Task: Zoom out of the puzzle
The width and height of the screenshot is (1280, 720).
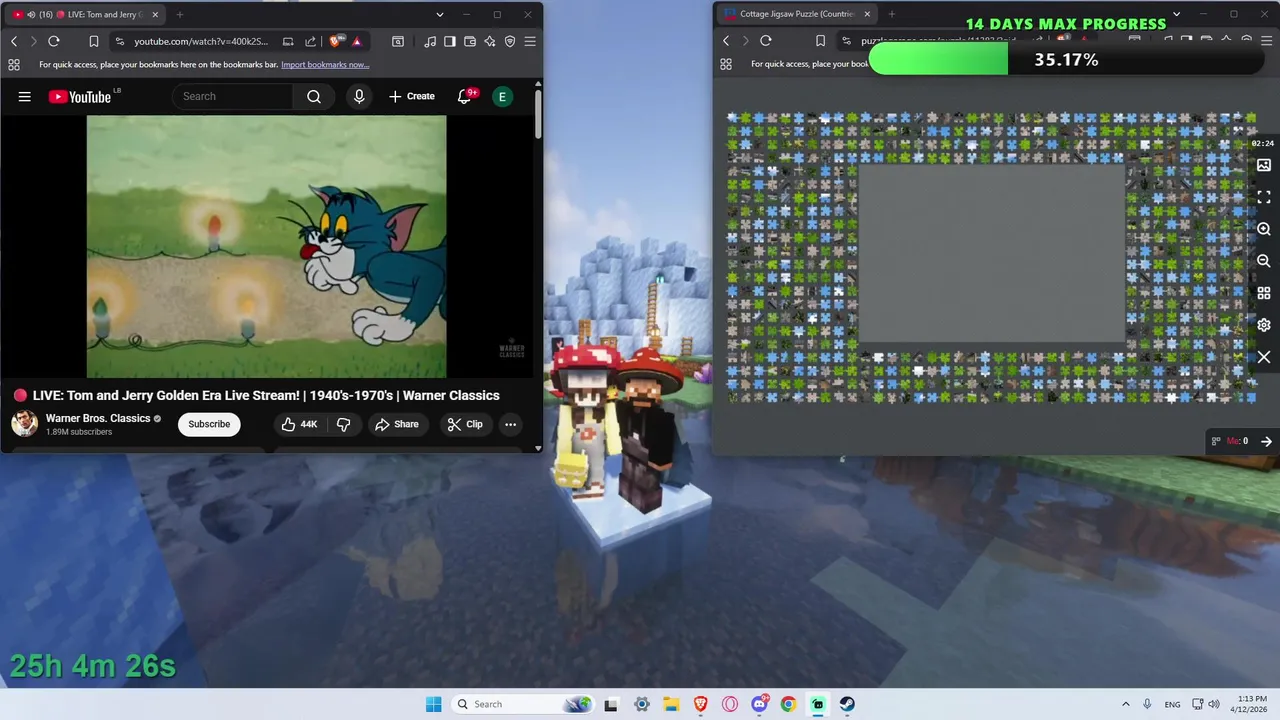Action: click(x=1264, y=261)
